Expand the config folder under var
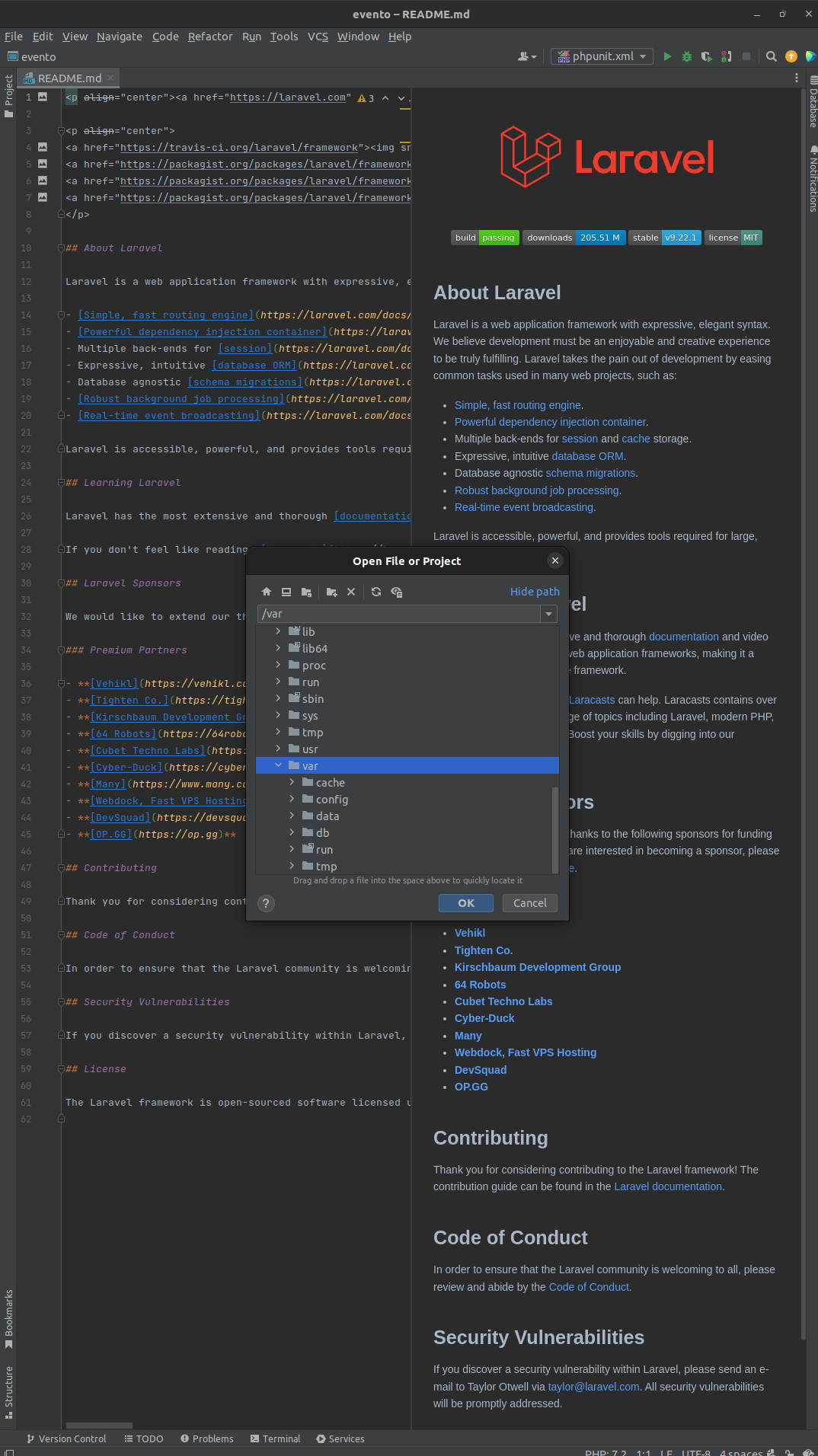Image resolution: width=818 pixels, height=1456 pixels. (292, 799)
